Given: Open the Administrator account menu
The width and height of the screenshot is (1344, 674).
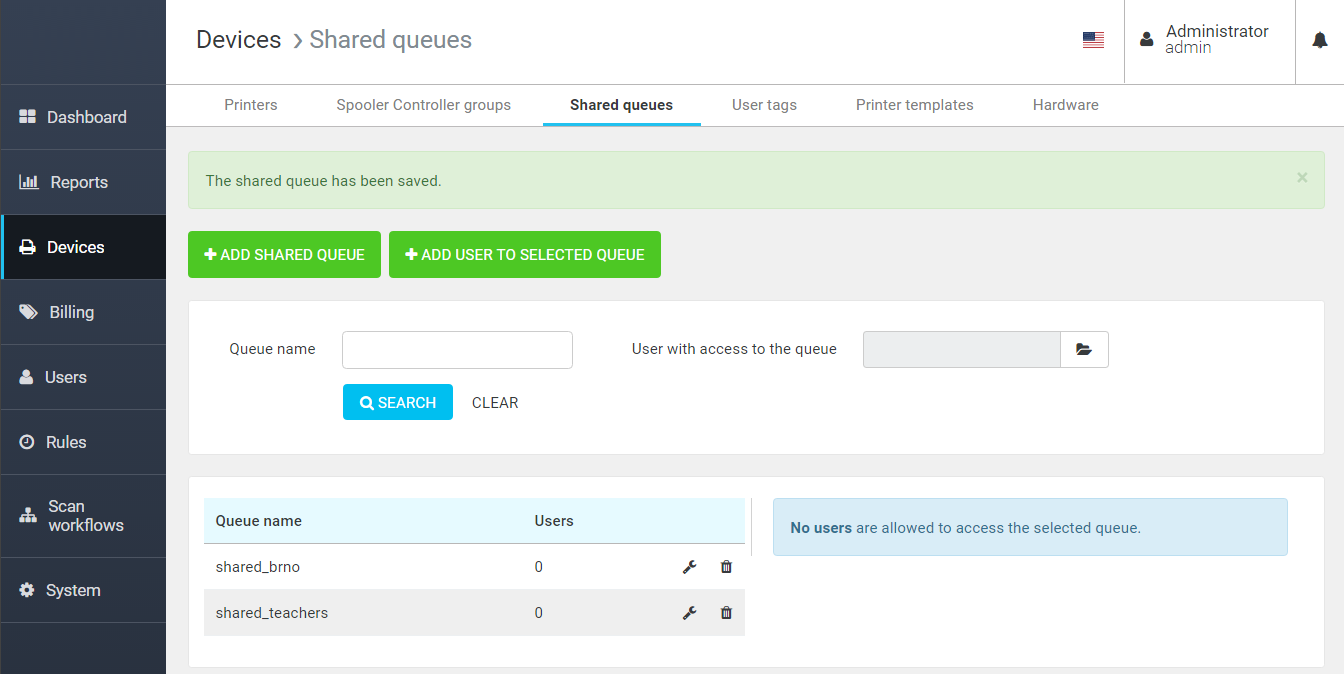Looking at the screenshot, I should pyautogui.click(x=1208, y=40).
